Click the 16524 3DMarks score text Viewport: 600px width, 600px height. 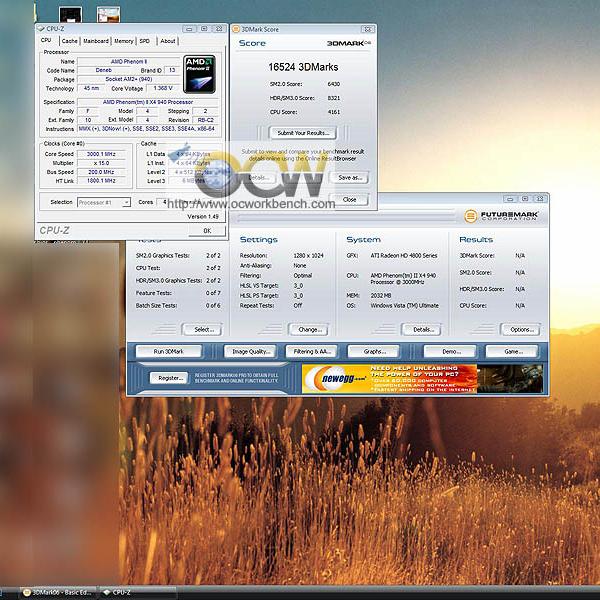(303, 67)
